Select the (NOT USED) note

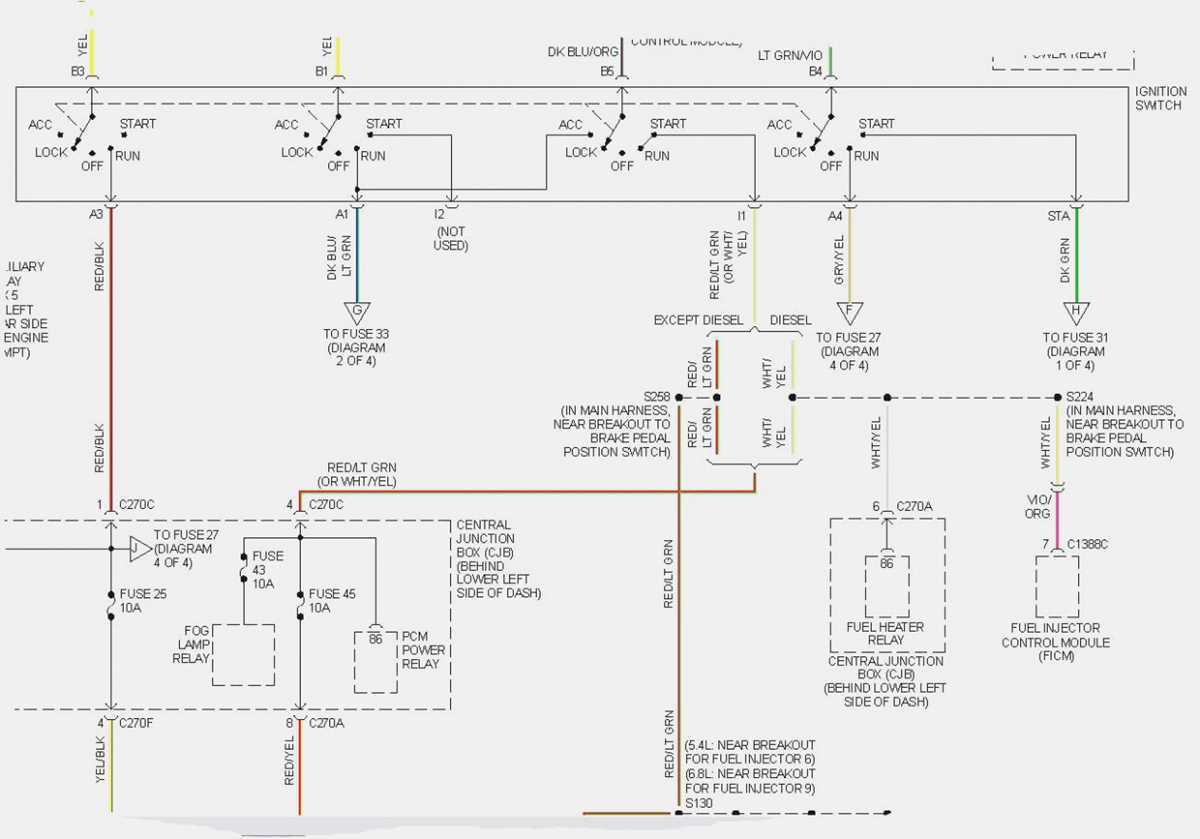pyautogui.click(x=451, y=238)
